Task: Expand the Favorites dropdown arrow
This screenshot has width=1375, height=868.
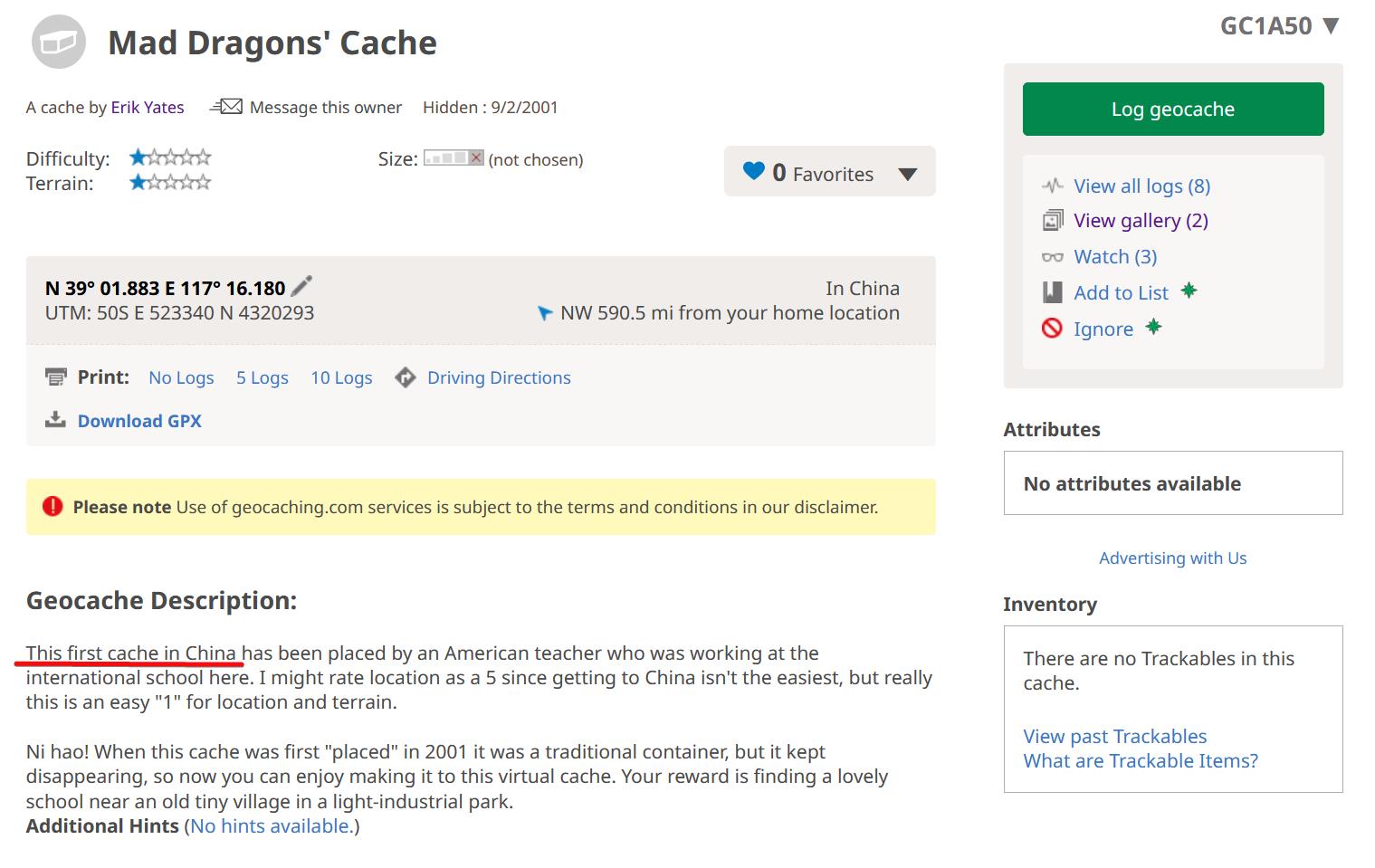Action: point(907,174)
